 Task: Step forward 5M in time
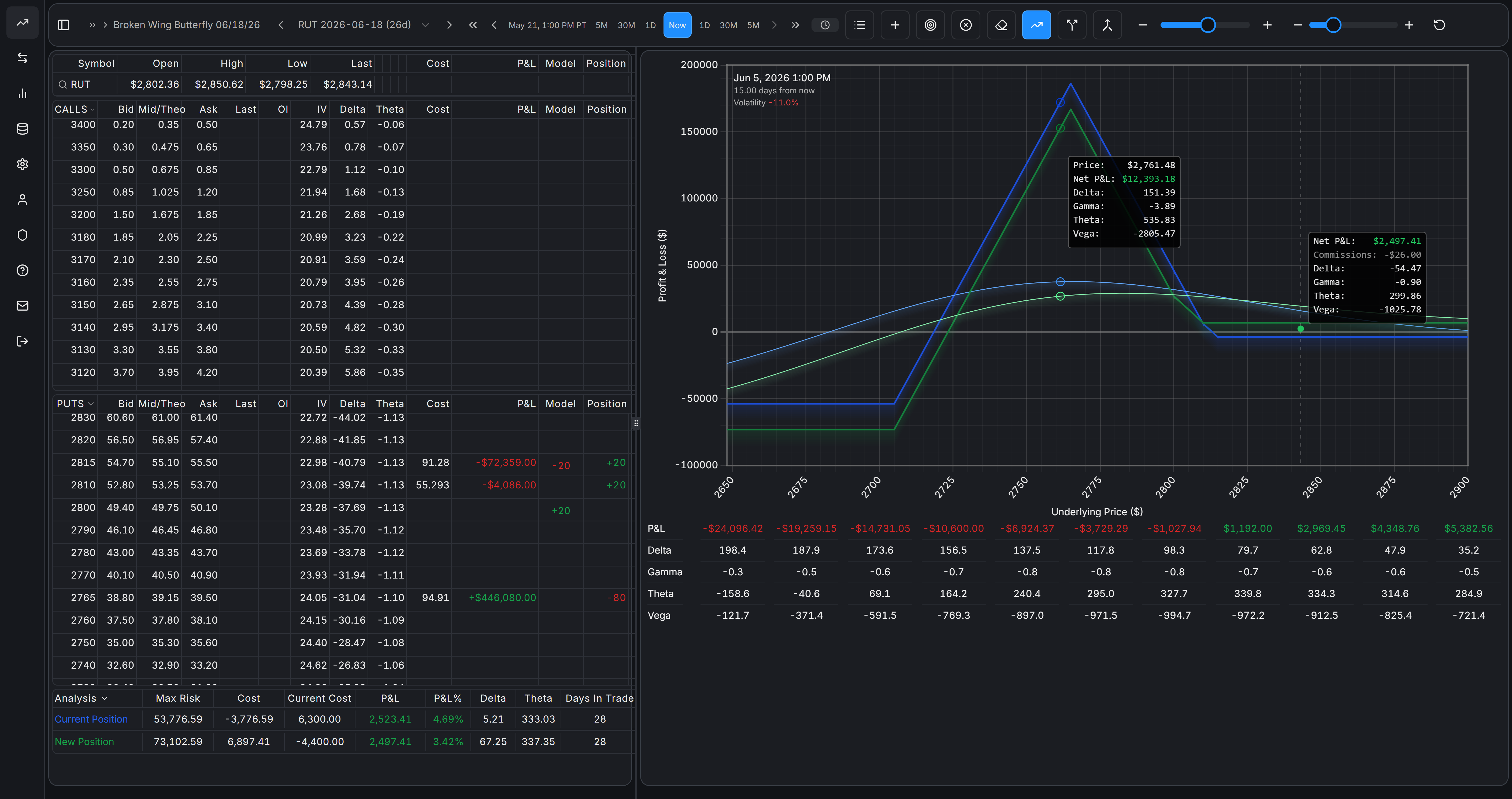click(x=753, y=25)
